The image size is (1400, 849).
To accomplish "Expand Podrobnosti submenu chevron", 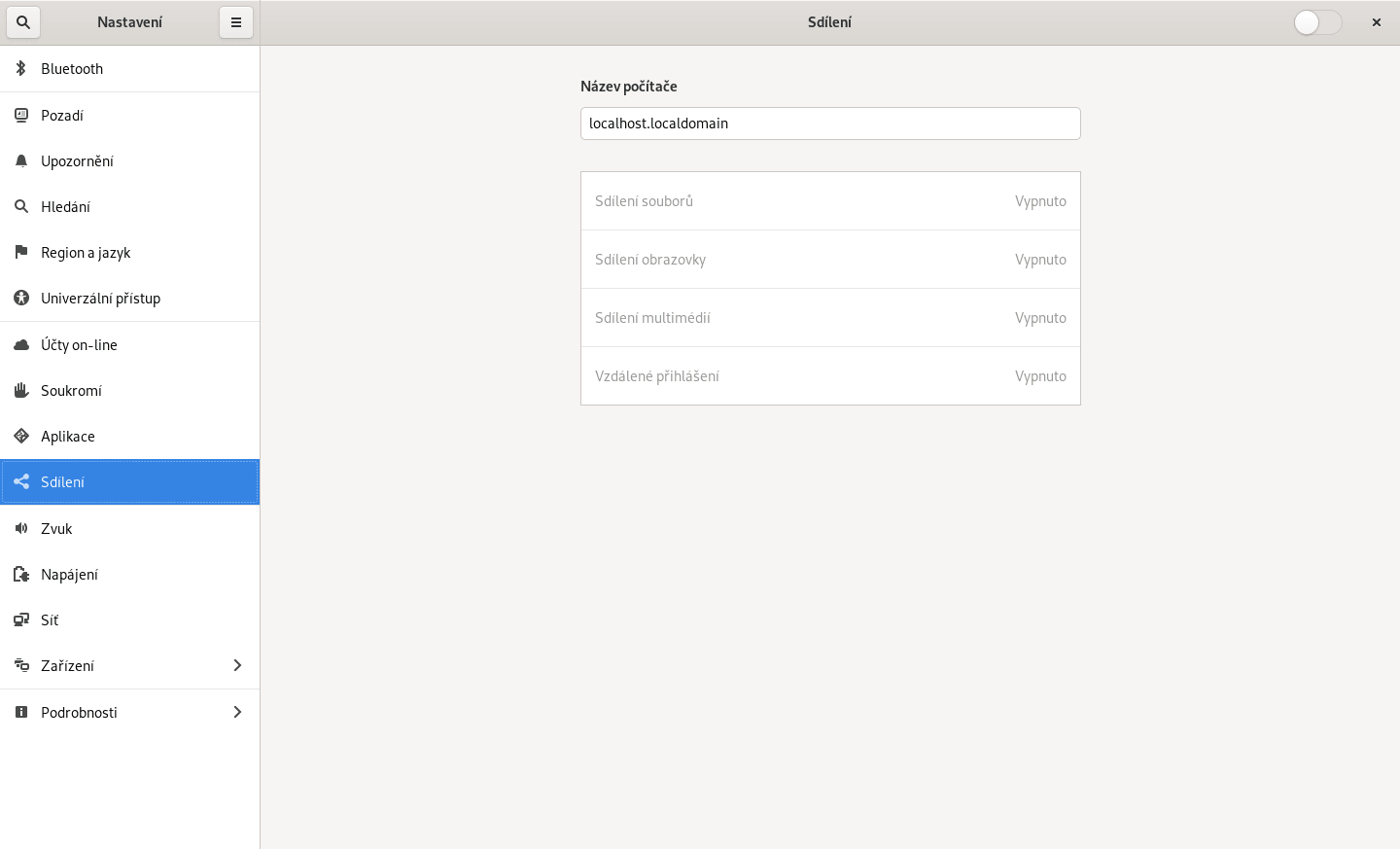I will pyautogui.click(x=237, y=713).
